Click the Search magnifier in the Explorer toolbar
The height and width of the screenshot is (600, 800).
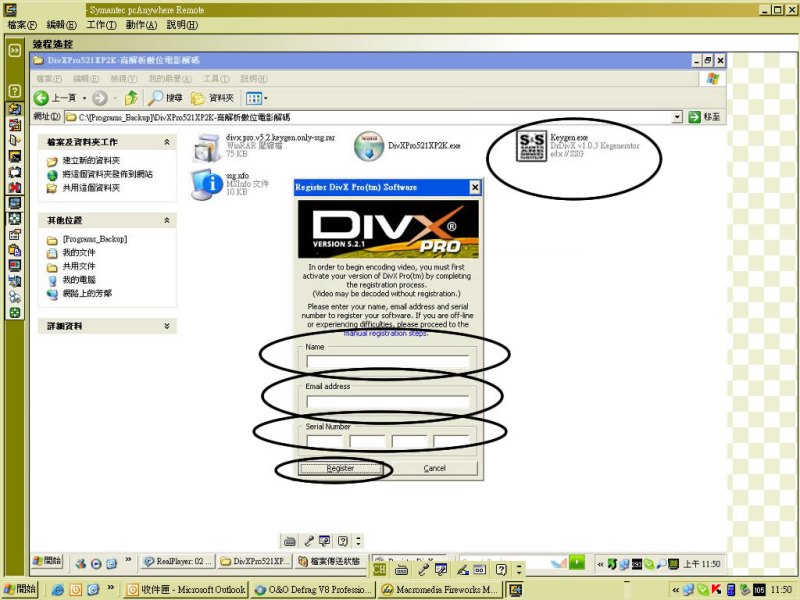point(156,97)
